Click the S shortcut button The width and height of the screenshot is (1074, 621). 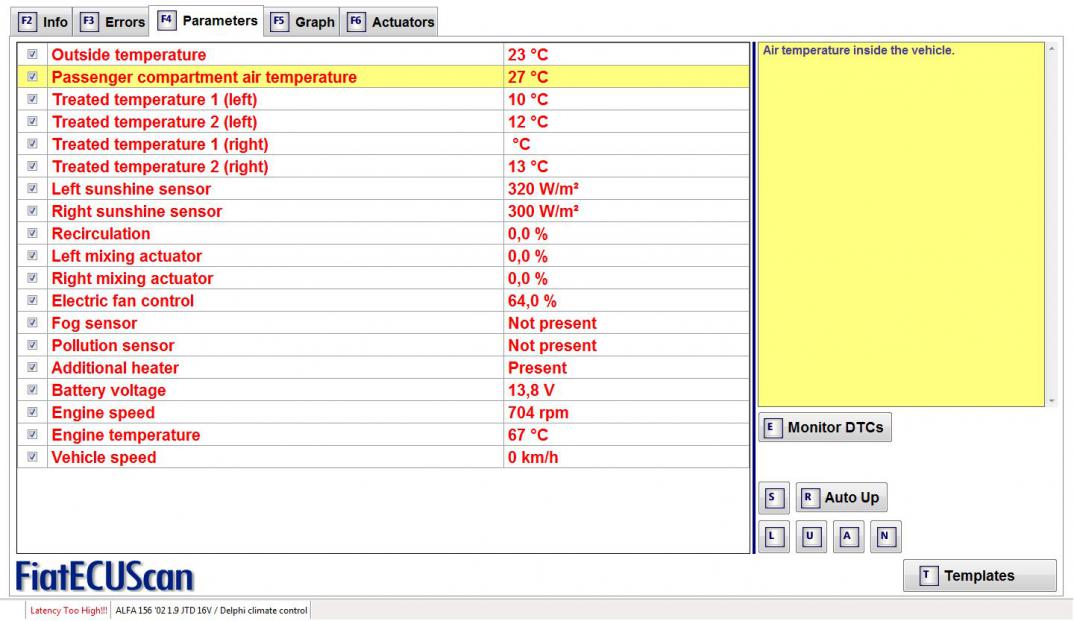(771, 497)
